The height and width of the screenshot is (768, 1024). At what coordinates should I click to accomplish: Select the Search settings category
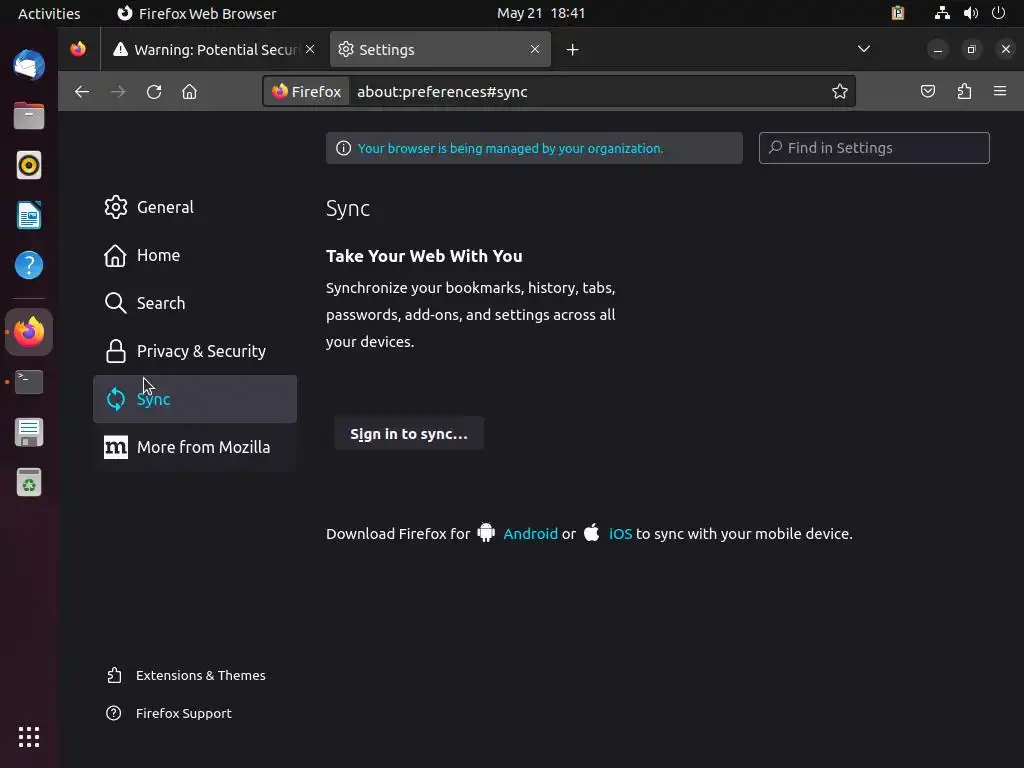160,303
